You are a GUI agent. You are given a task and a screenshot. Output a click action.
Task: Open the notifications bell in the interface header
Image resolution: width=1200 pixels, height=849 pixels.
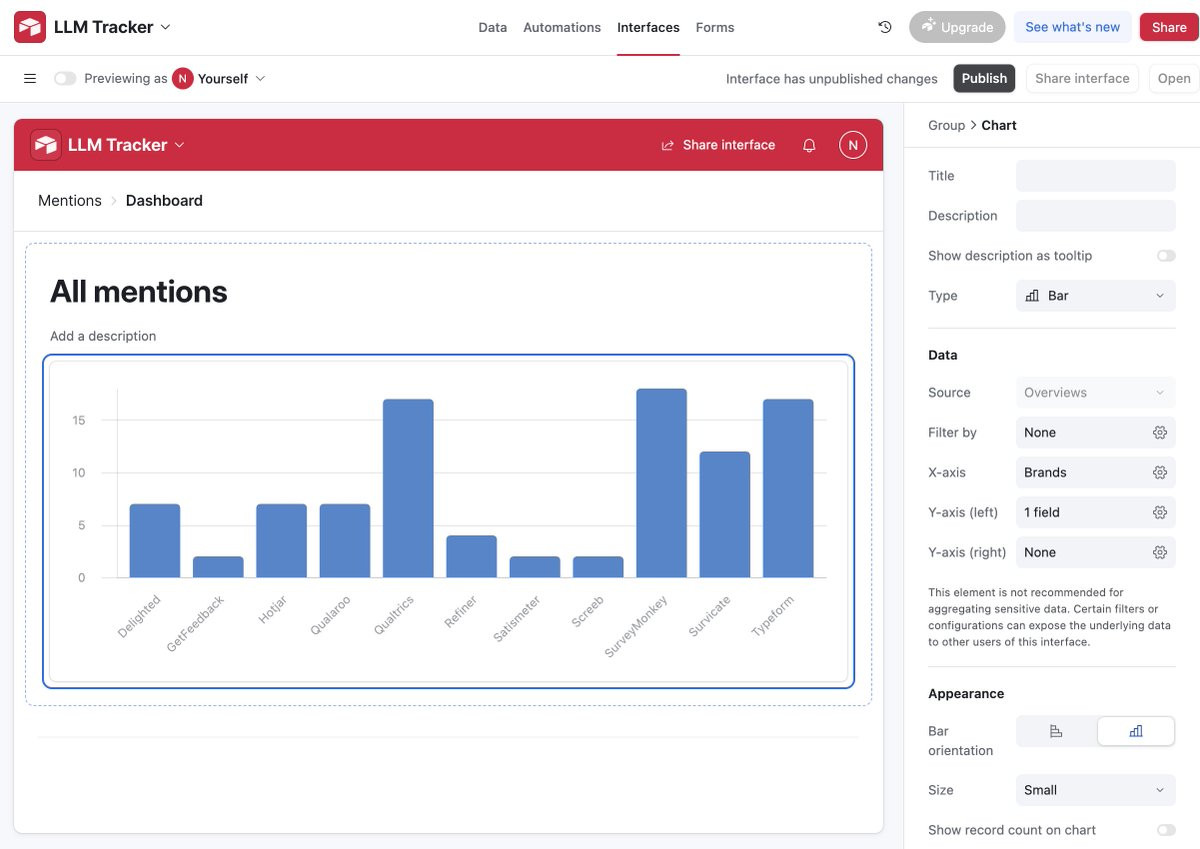click(809, 145)
